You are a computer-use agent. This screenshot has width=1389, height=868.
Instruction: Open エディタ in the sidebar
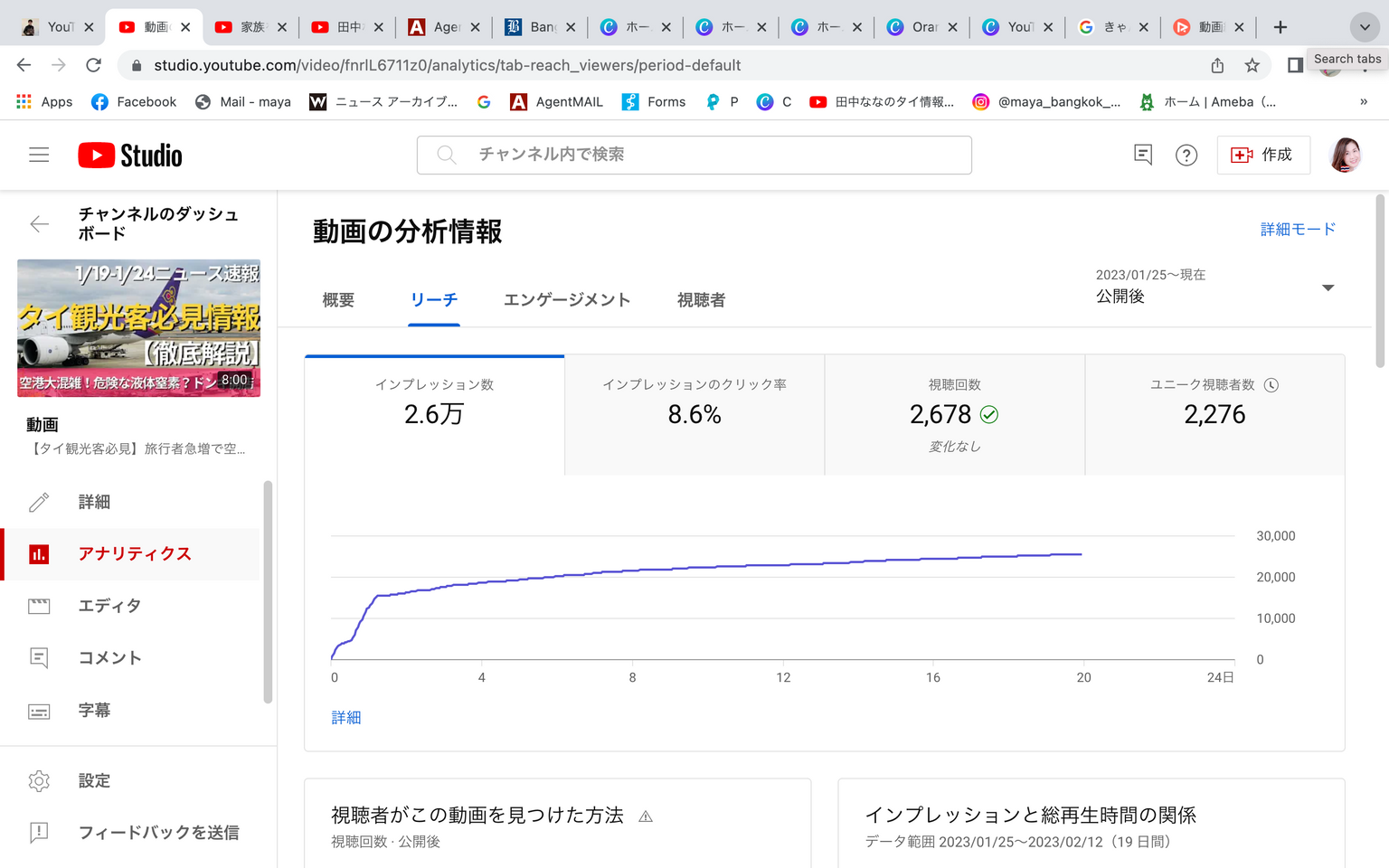click(109, 606)
